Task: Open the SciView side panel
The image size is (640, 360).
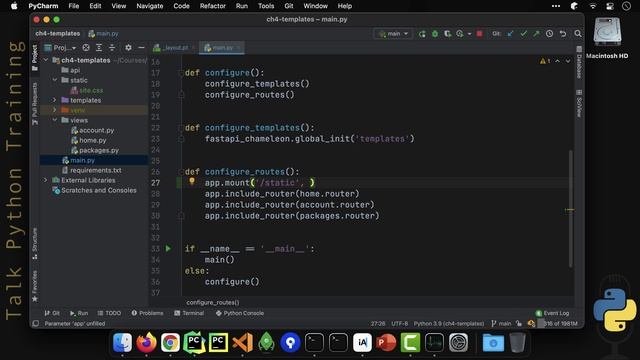Action: click(x=579, y=104)
